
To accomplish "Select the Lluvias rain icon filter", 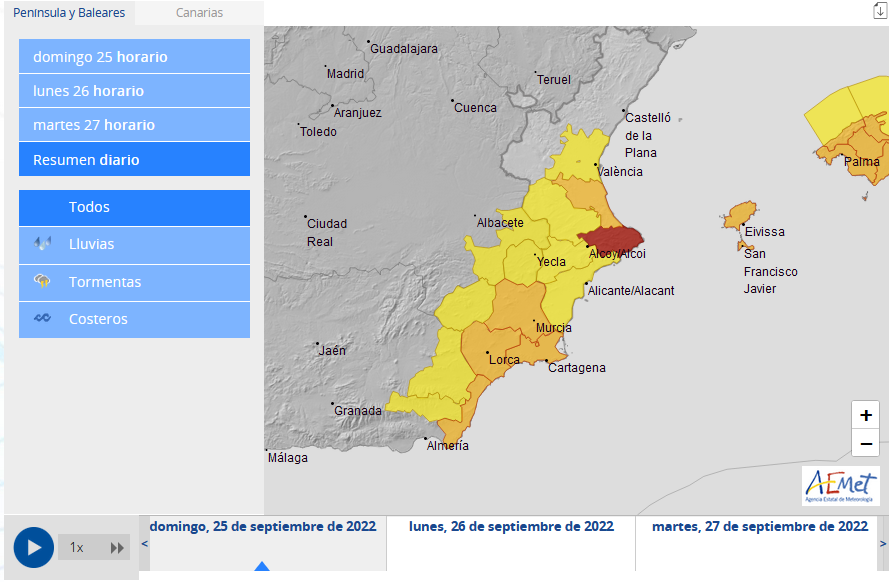I will tap(43, 244).
